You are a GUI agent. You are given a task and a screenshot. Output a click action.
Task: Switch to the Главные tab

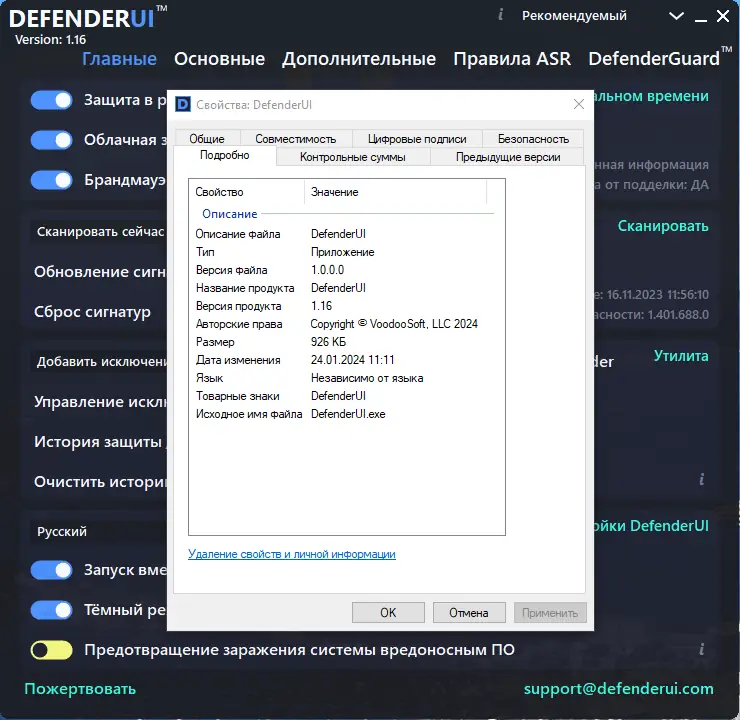119,59
